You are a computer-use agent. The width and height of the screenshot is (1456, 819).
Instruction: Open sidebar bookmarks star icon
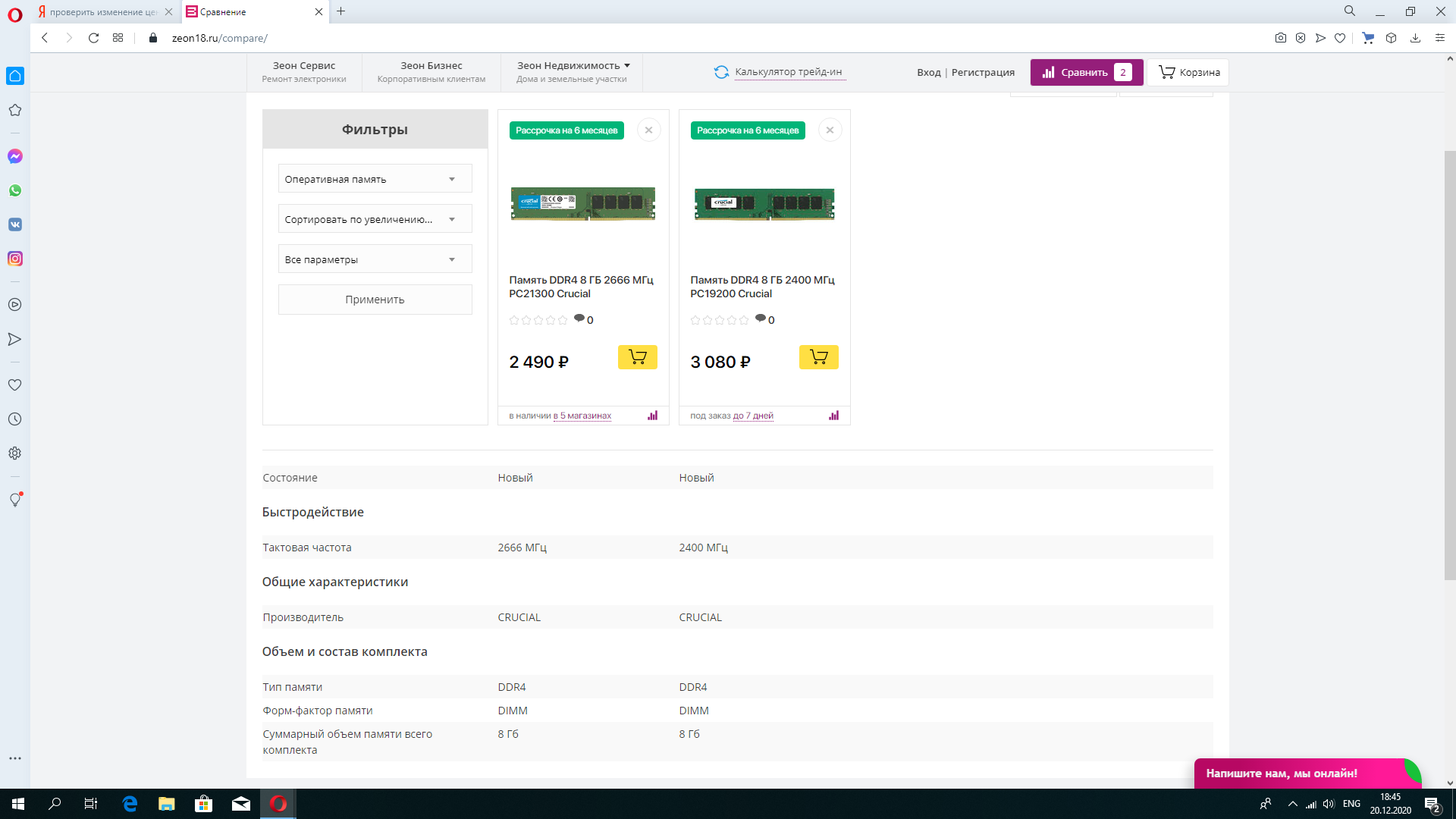click(x=15, y=111)
